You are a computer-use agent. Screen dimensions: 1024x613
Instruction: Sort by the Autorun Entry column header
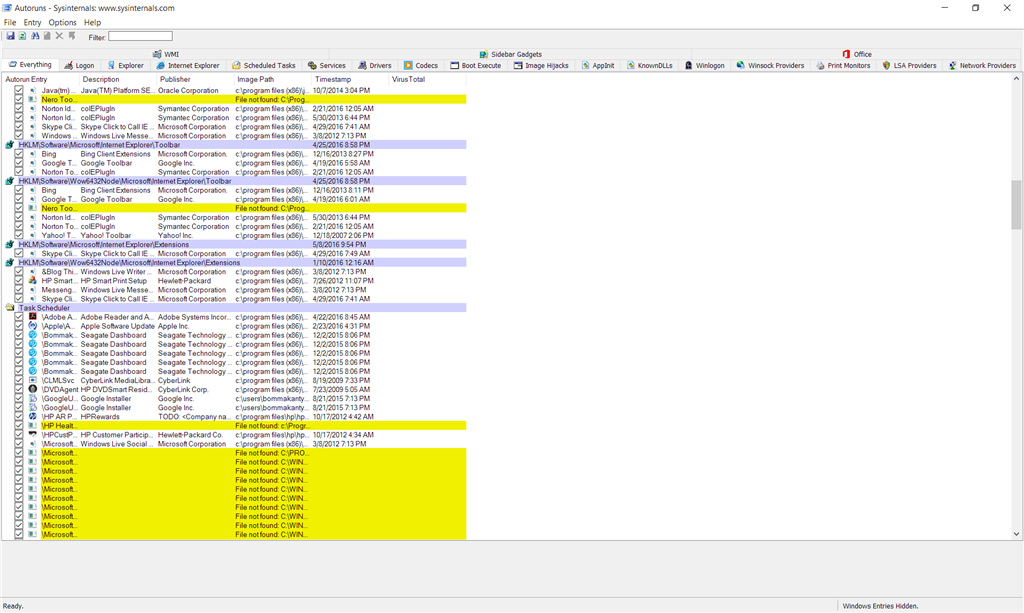[x=40, y=79]
